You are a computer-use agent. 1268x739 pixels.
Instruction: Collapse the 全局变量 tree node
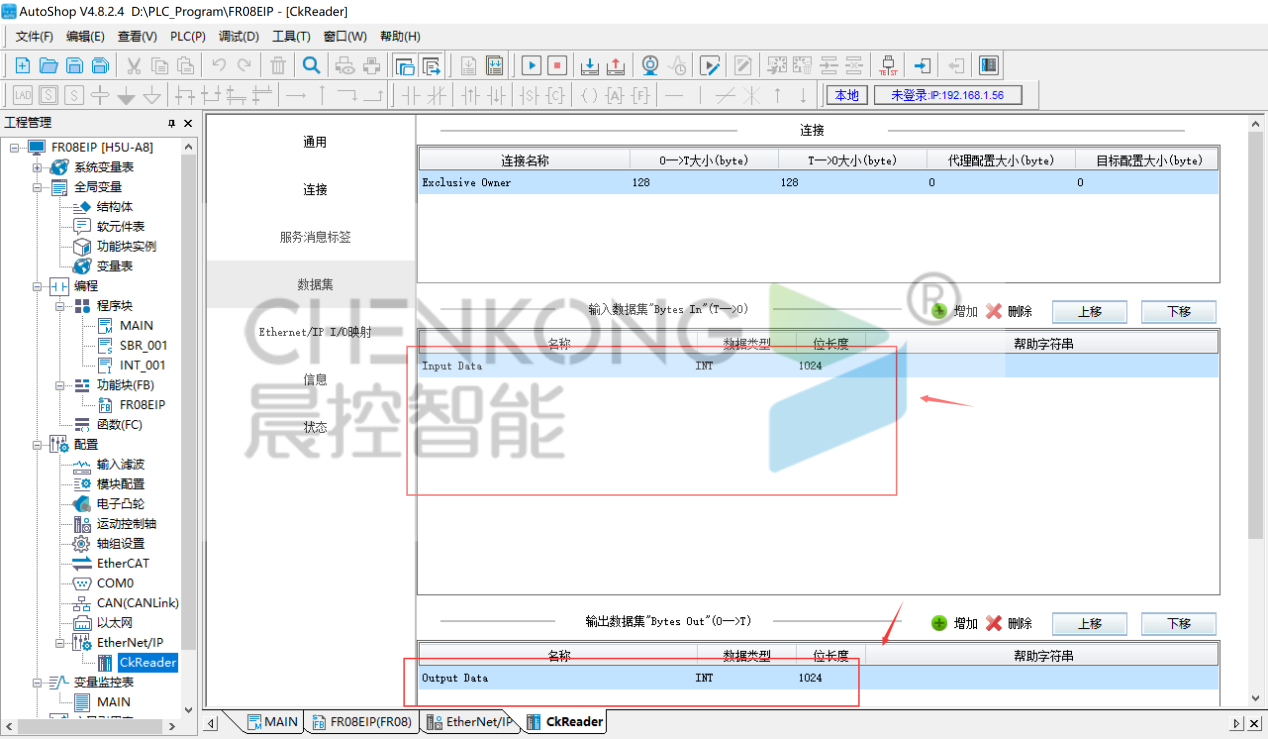pyautogui.click(x=37, y=187)
